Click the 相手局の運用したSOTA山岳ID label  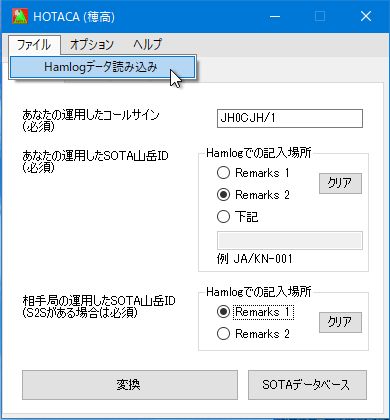point(99,307)
